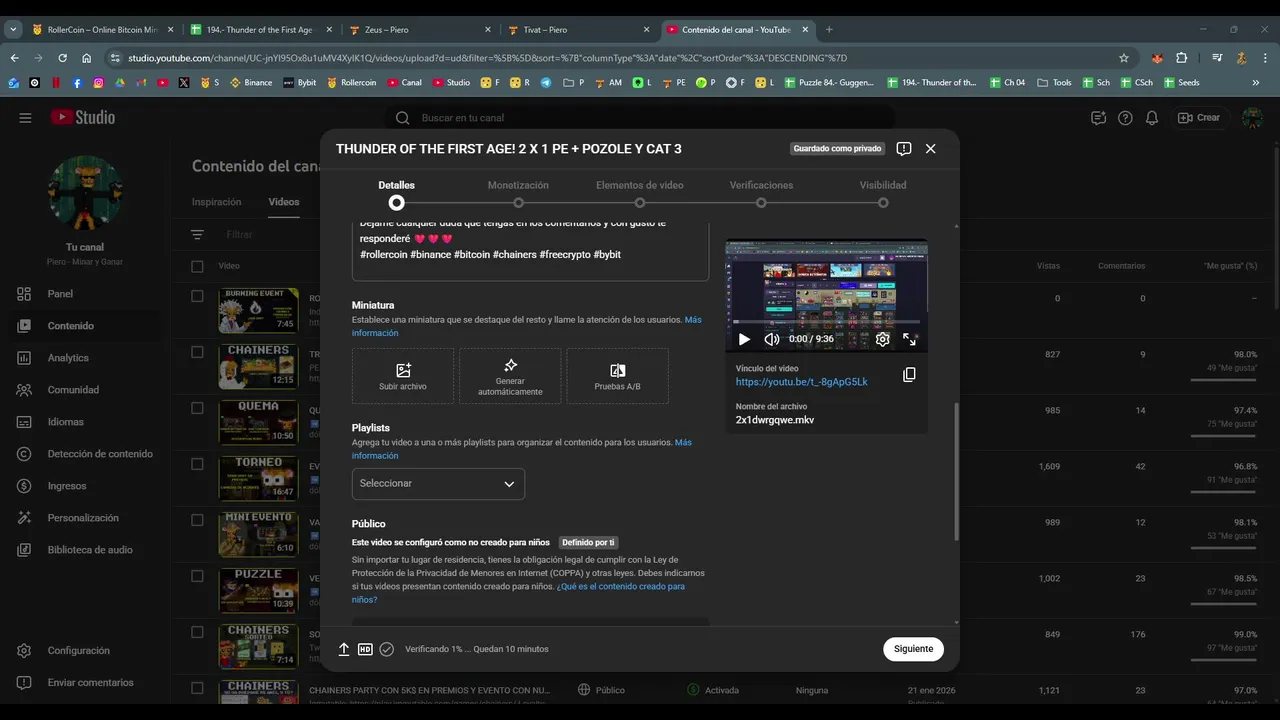Go to the Detalles step
The width and height of the screenshot is (1280, 720).
coord(397,193)
